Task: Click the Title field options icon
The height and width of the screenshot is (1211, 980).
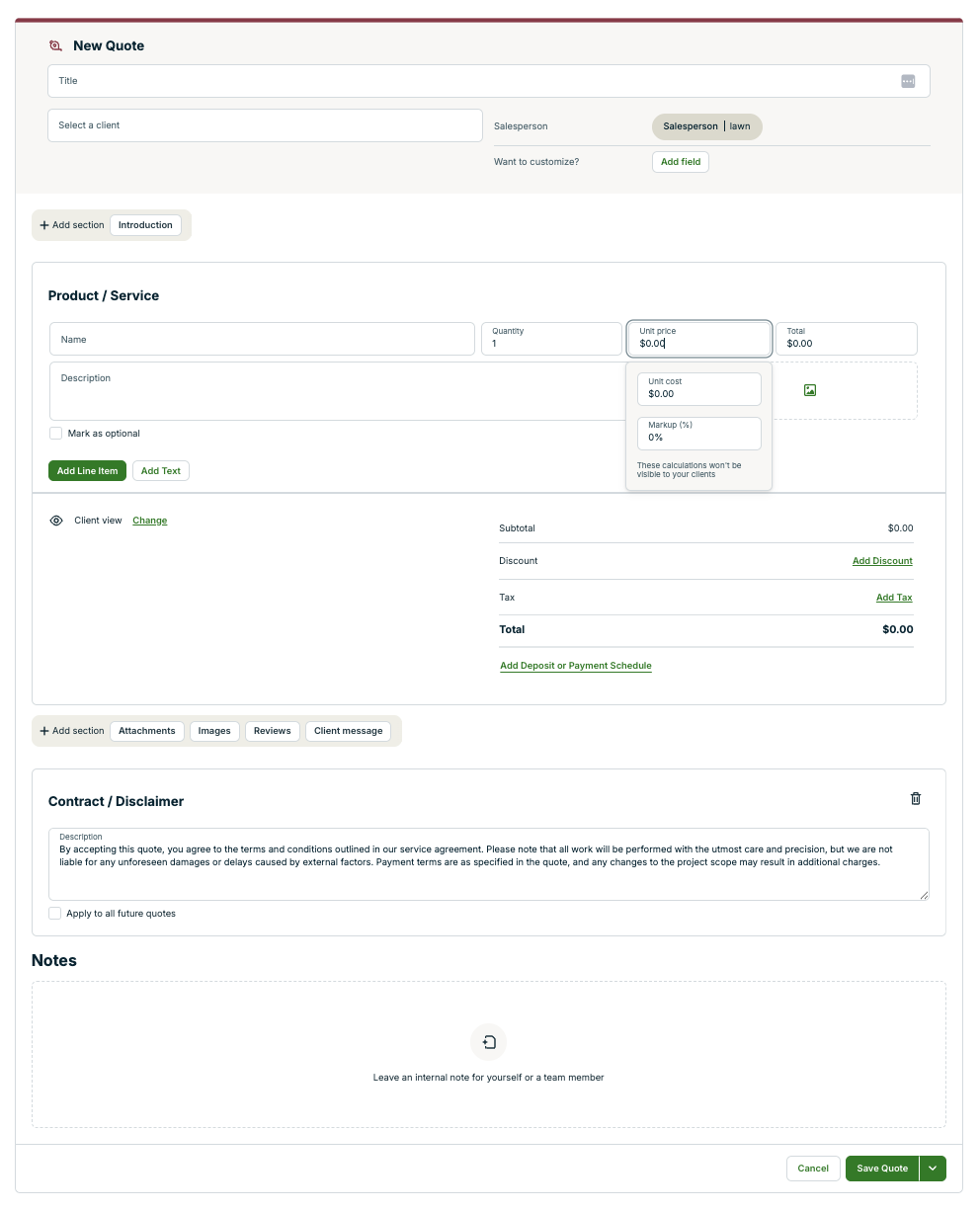Action: [x=908, y=81]
